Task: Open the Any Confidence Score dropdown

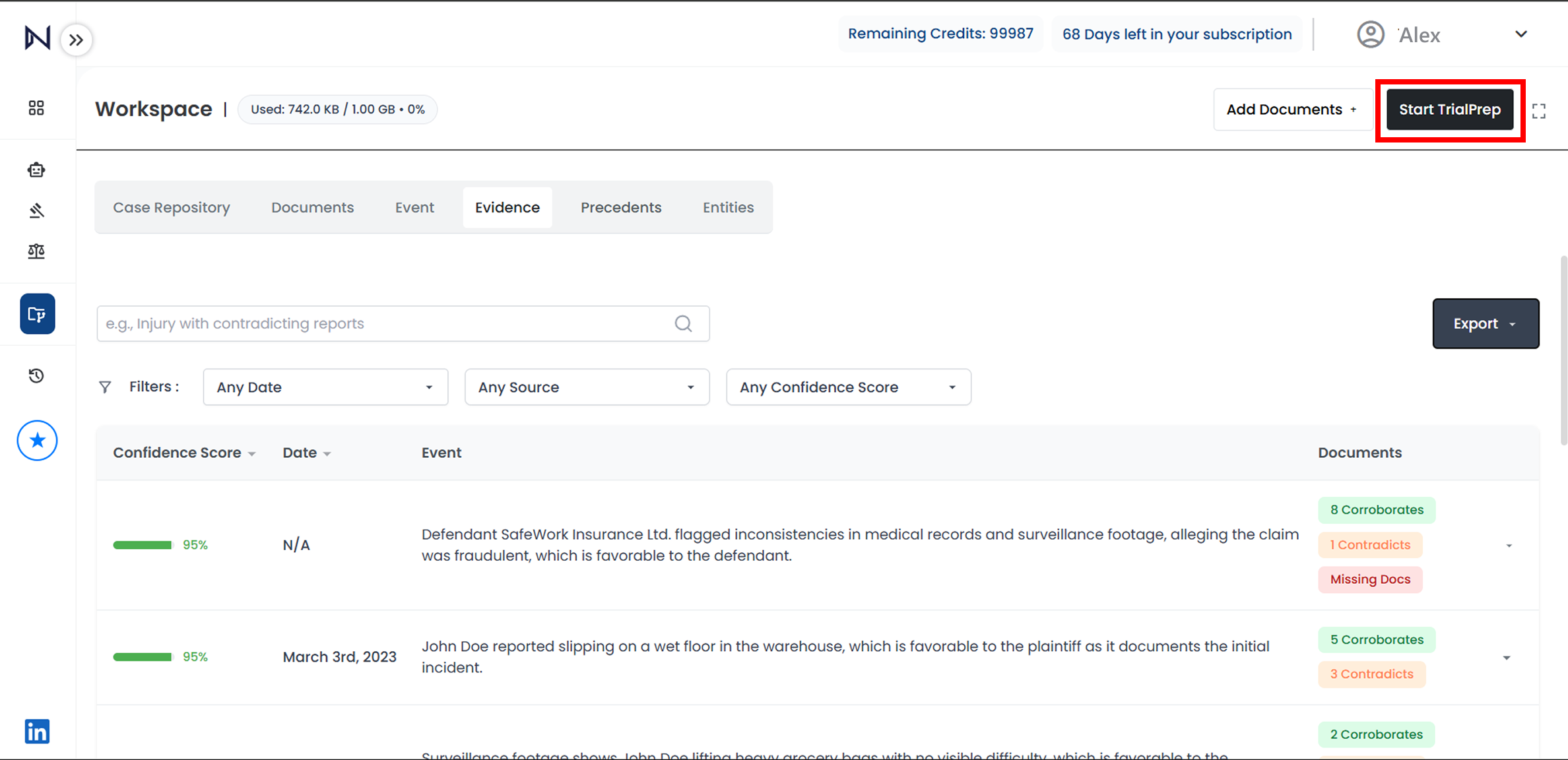Action: coord(848,387)
